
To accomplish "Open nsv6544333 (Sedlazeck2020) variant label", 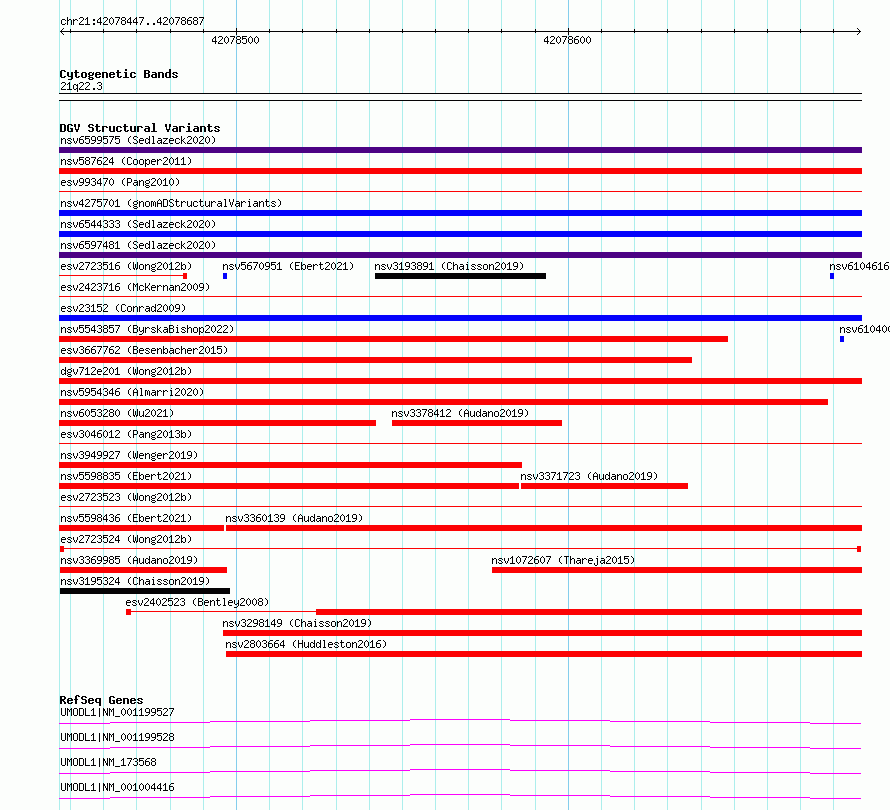I will coord(138,224).
